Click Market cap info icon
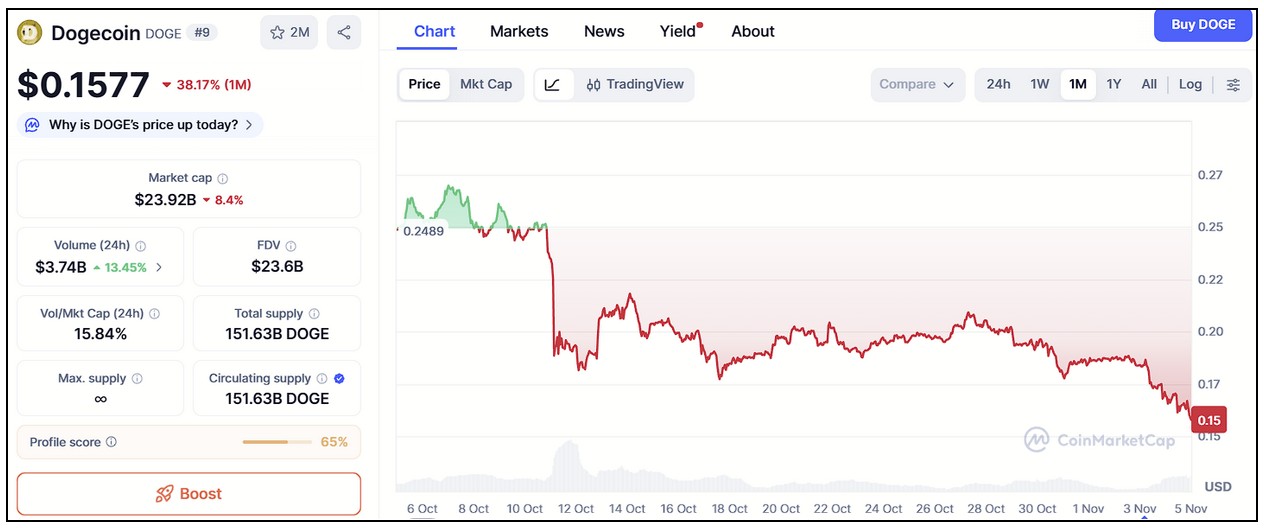The image size is (1264, 528). 223,178
